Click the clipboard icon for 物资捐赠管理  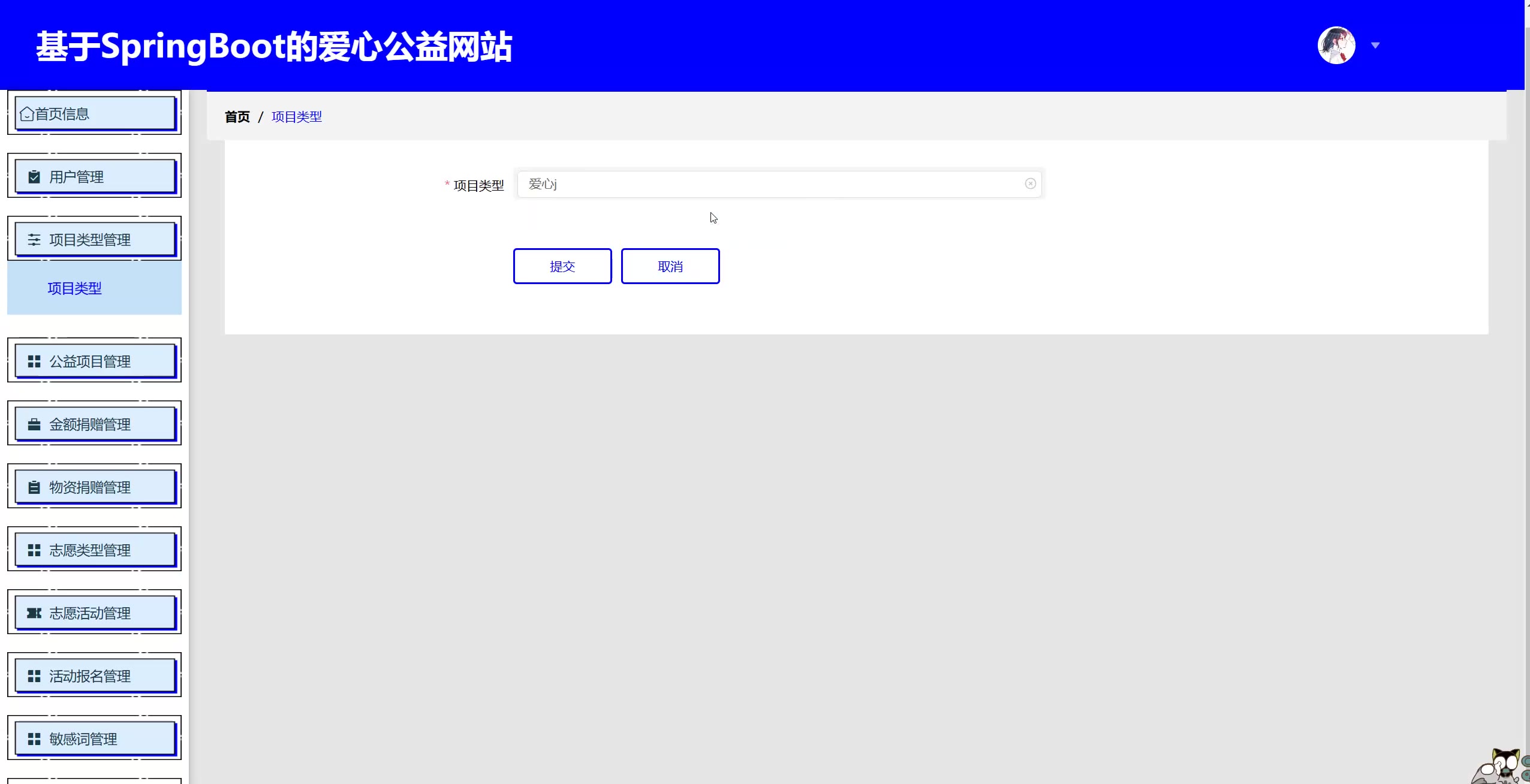(x=34, y=487)
